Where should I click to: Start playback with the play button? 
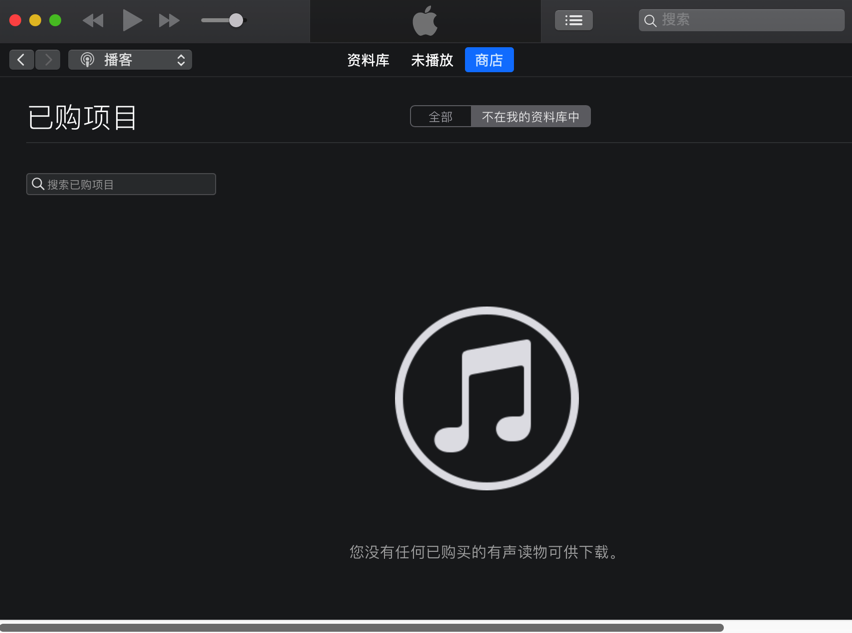click(132, 21)
